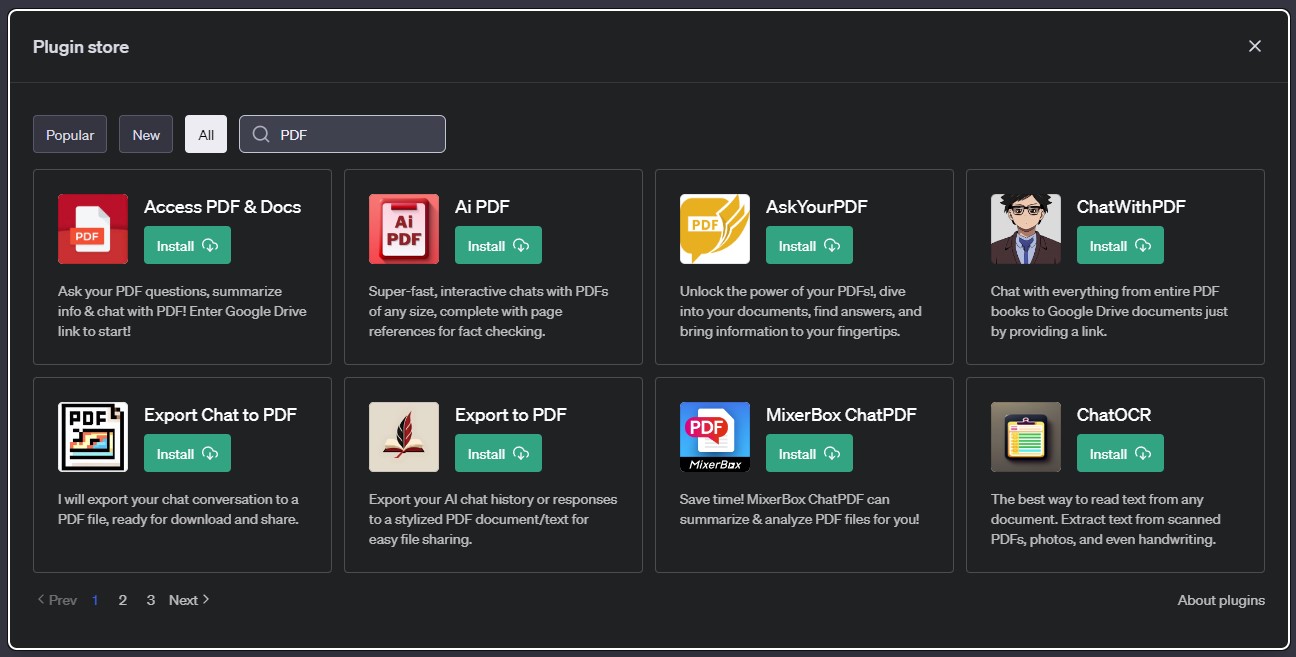Click the MixerBox ChatPDF logo

coord(715,437)
